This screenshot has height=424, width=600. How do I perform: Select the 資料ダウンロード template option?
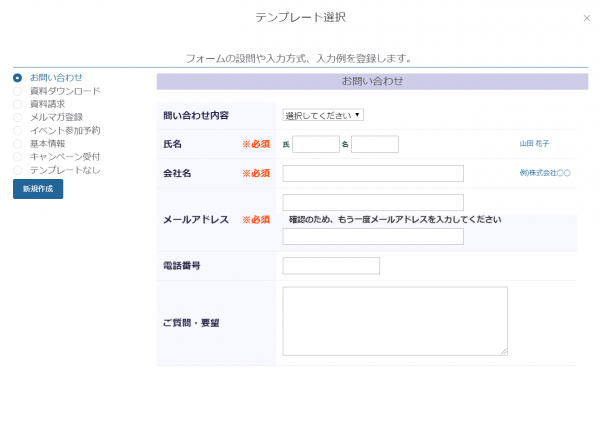pyautogui.click(x=17, y=91)
